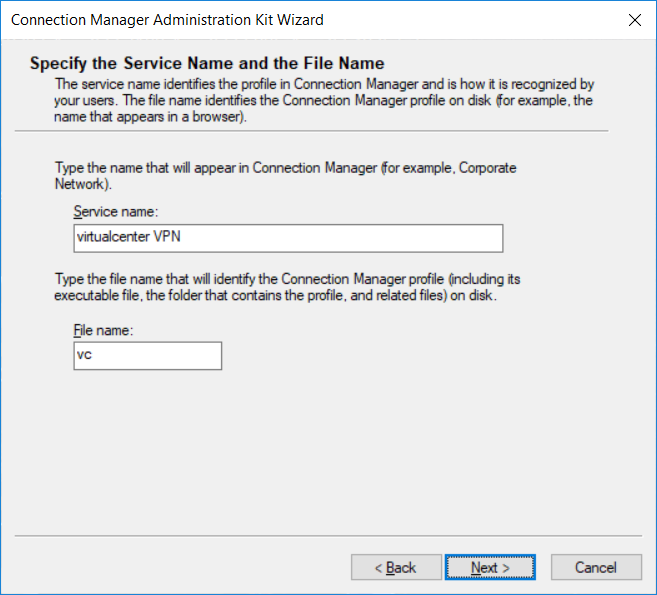Go to the previous page with Back

point(396,567)
